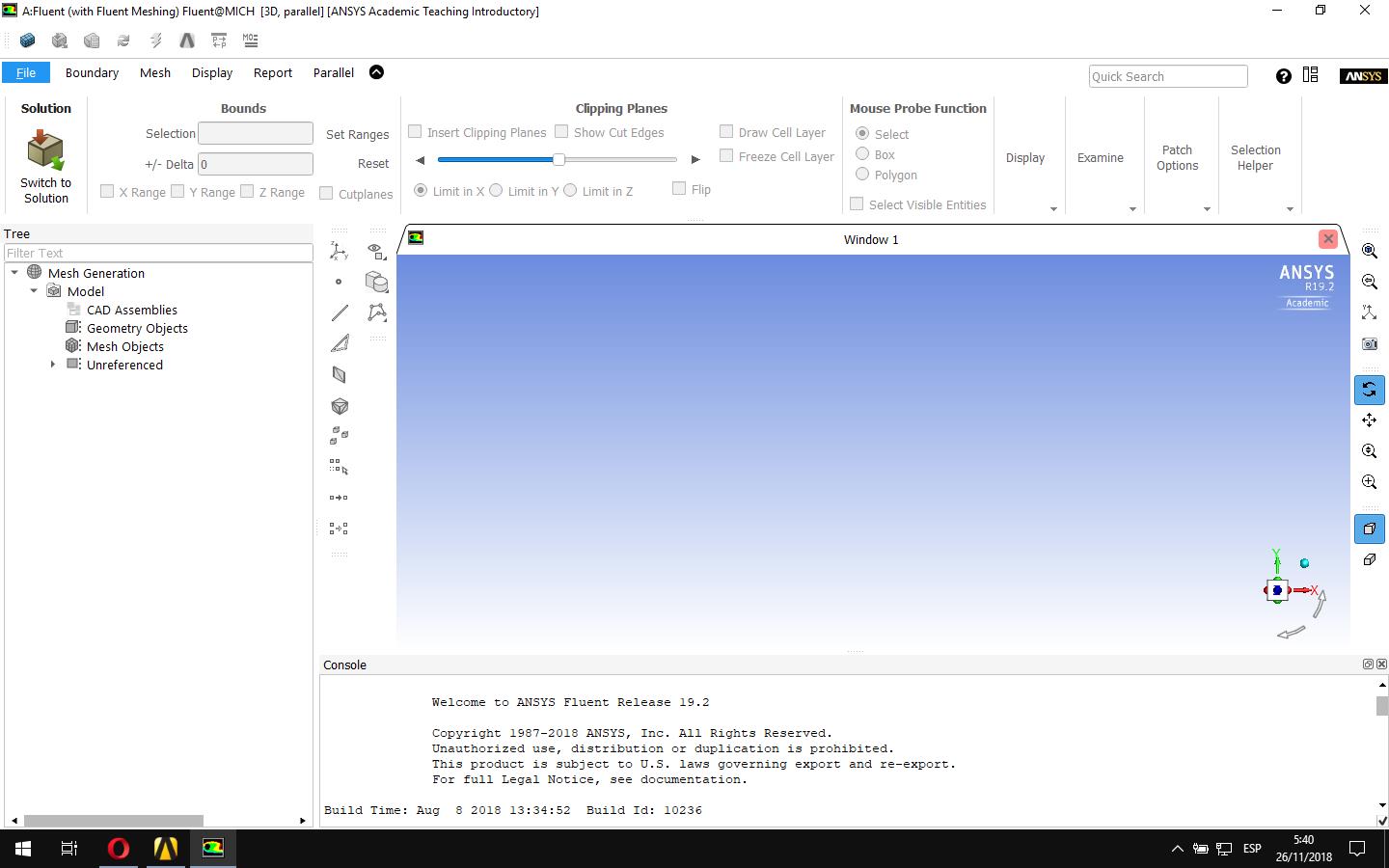Select the triangle face selection filter icon
This screenshot has width=1389, height=868.
tap(340, 343)
